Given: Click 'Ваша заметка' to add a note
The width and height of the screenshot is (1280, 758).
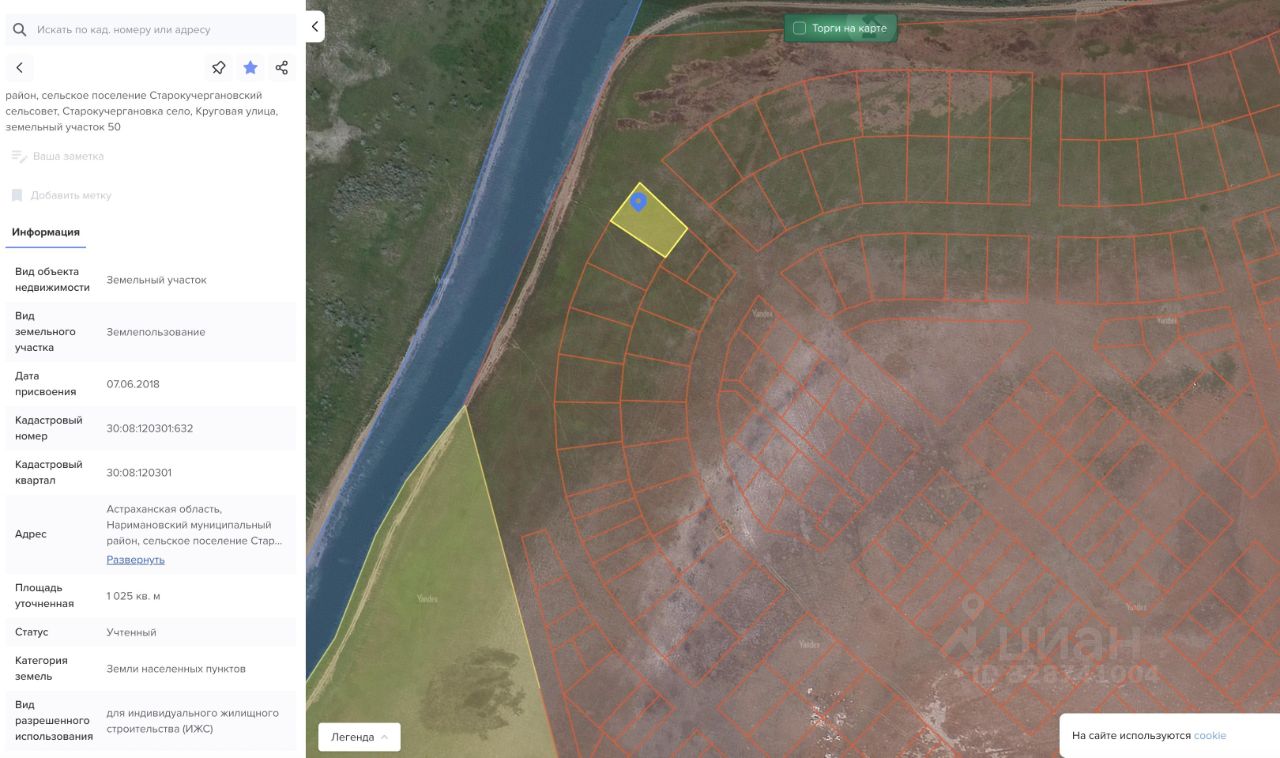Looking at the screenshot, I should point(68,156).
